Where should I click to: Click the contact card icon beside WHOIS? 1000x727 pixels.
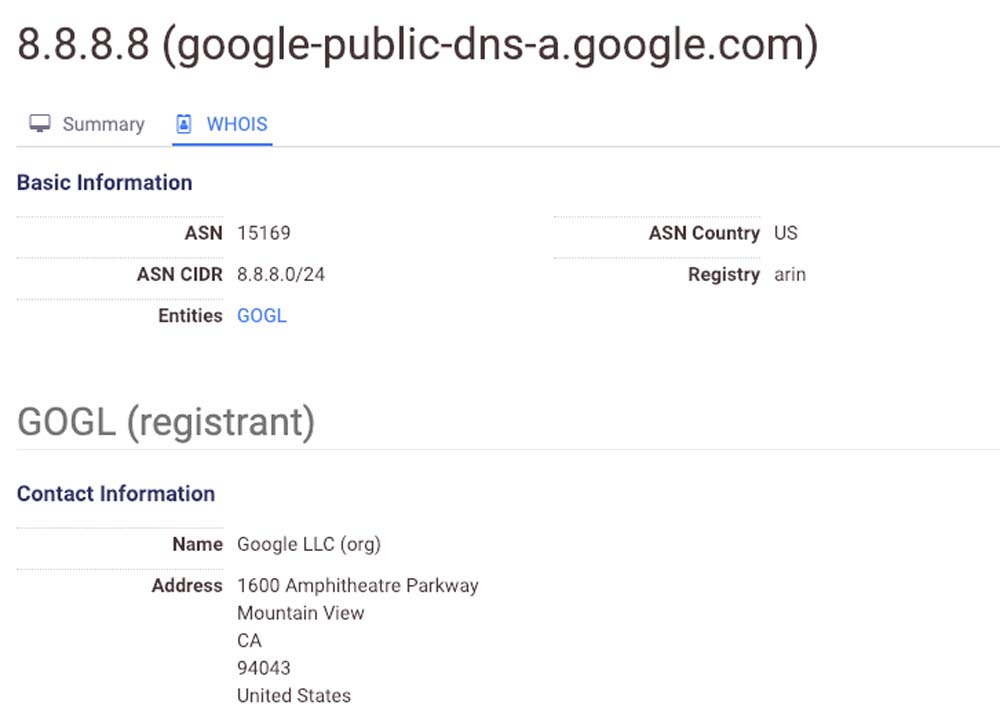(184, 124)
